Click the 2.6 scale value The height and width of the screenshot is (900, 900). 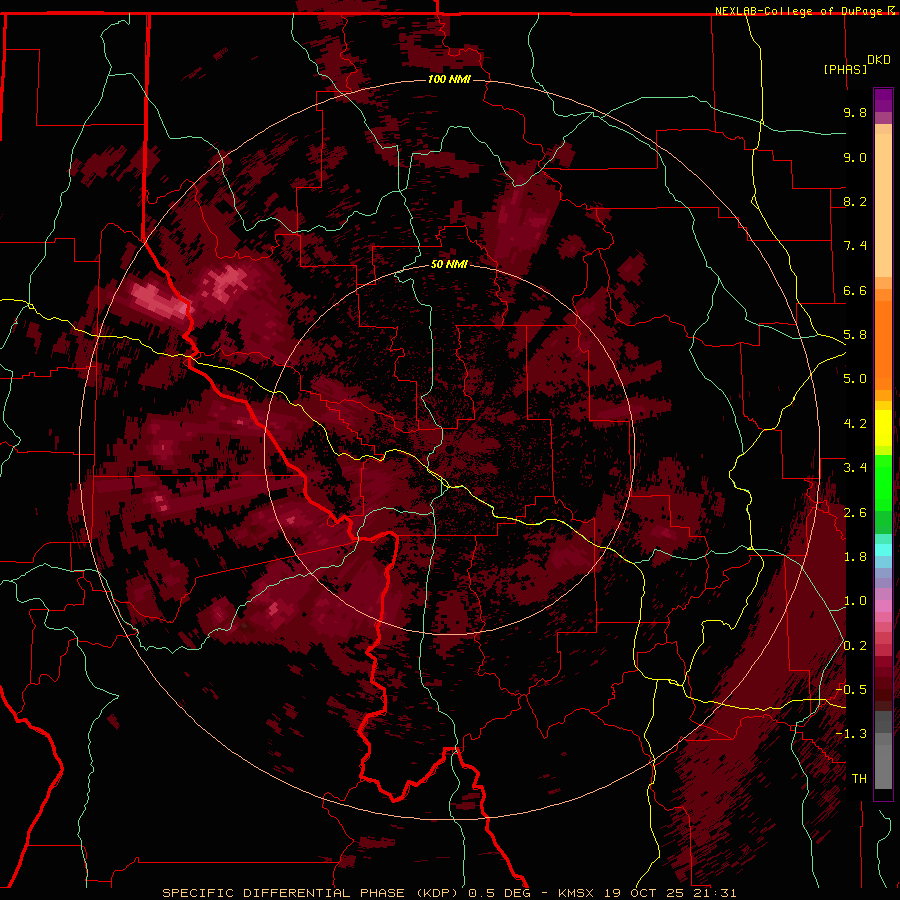855,513
